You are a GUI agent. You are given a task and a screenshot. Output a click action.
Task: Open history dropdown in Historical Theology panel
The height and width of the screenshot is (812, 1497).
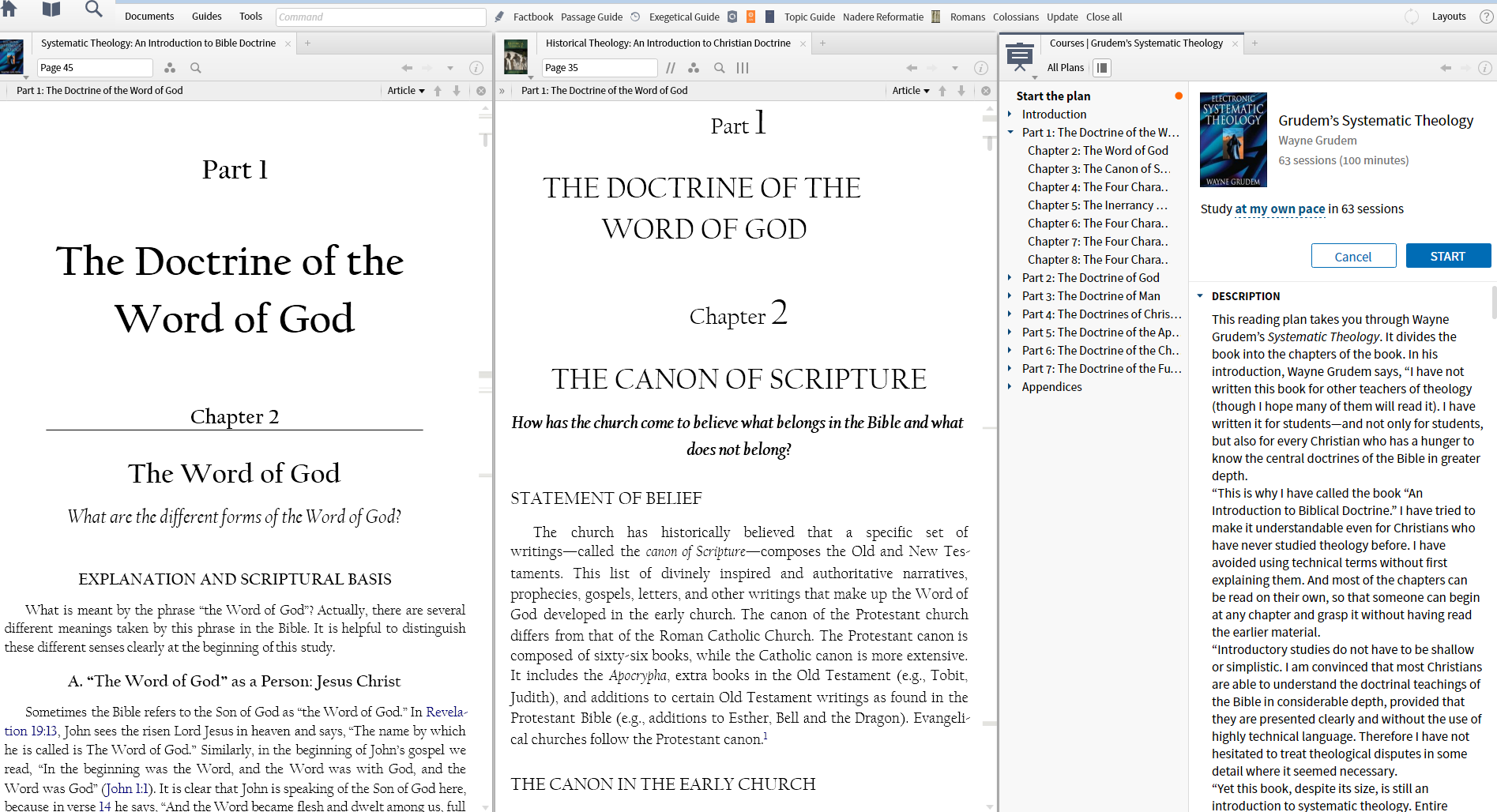click(x=955, y=68)
